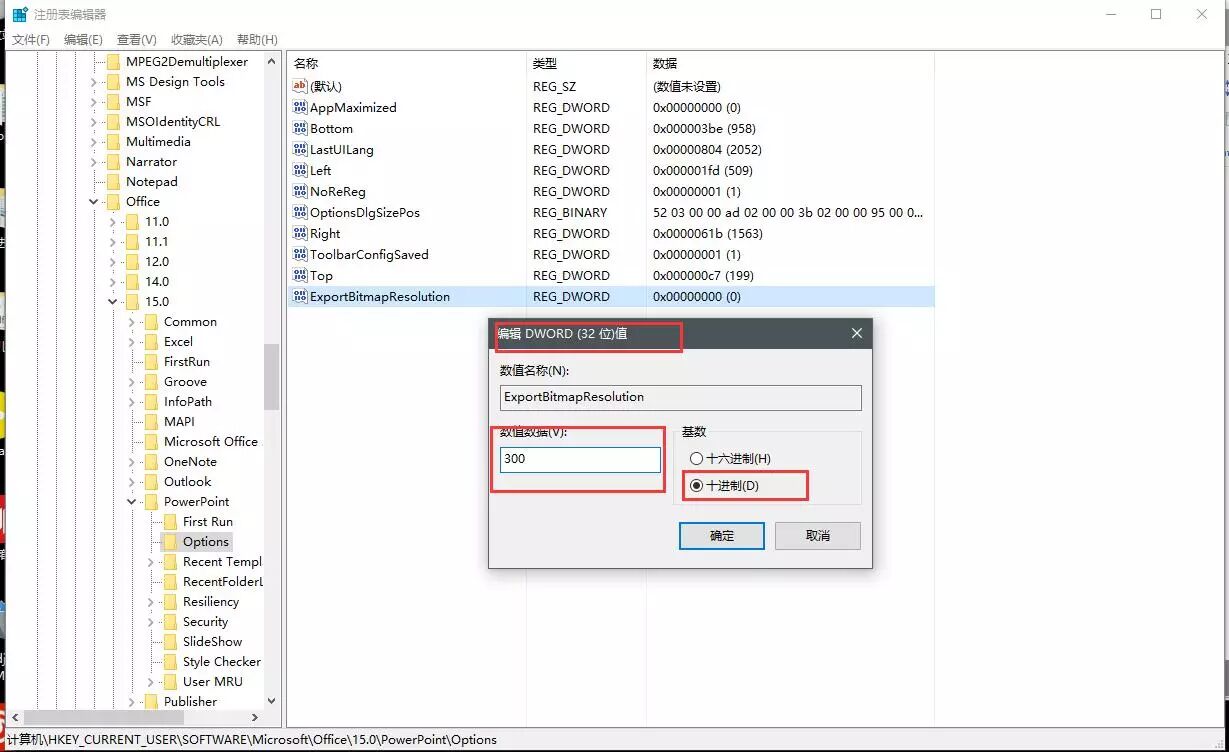Click the SlideShow folder icon in tree
1229x752 pixels.
tap(170, 641)
